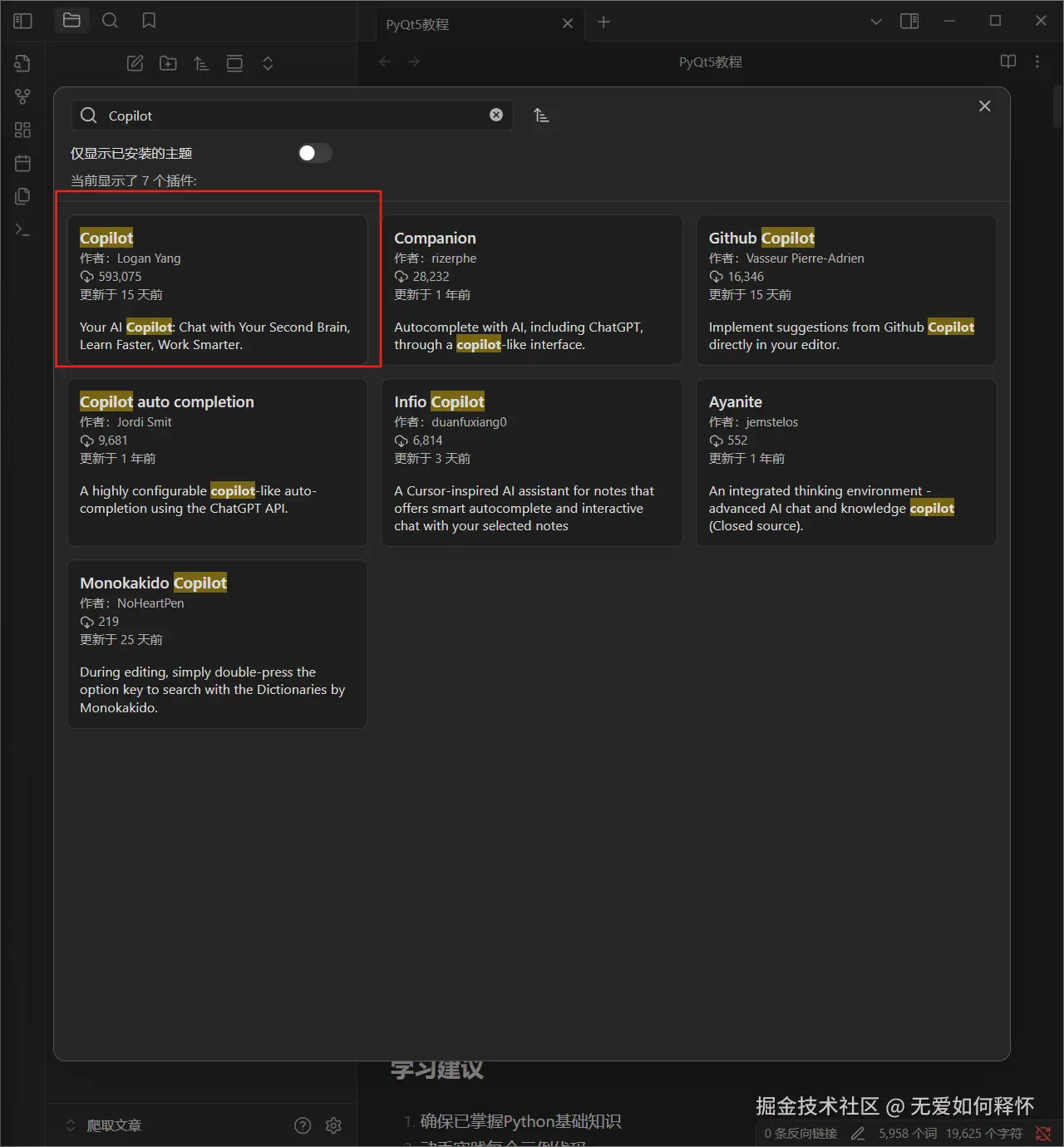Viewport: 1064px width, 1147px height.
Task: Toggle the right sidebar icon
Action: click(909, 21)
